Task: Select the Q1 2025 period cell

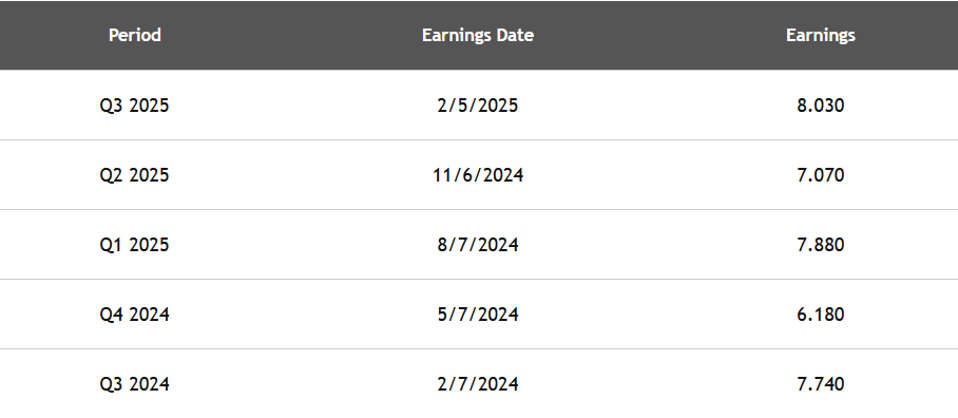Action: (134, 245)
